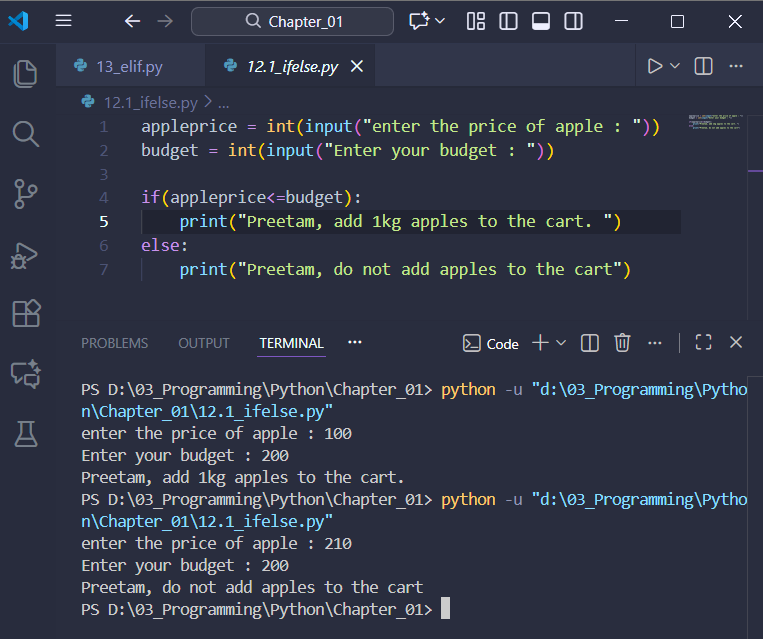Screen dimensions: 763x639
Task: Open the Source Control view
Action: 25,194
